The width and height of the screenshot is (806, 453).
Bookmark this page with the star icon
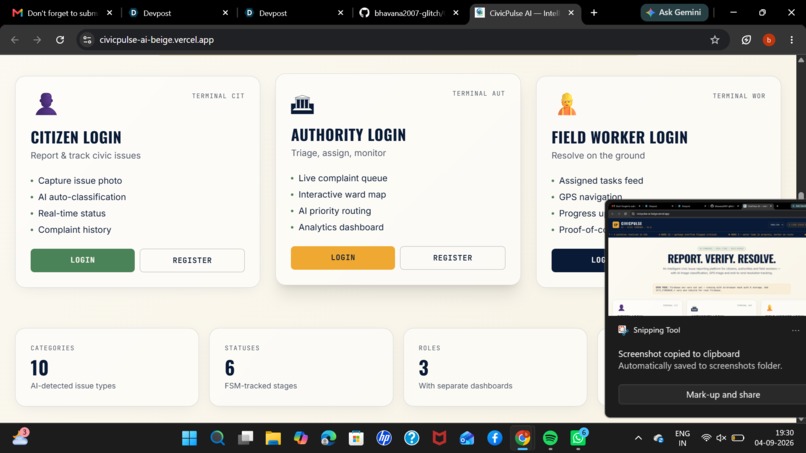(715, 40)
